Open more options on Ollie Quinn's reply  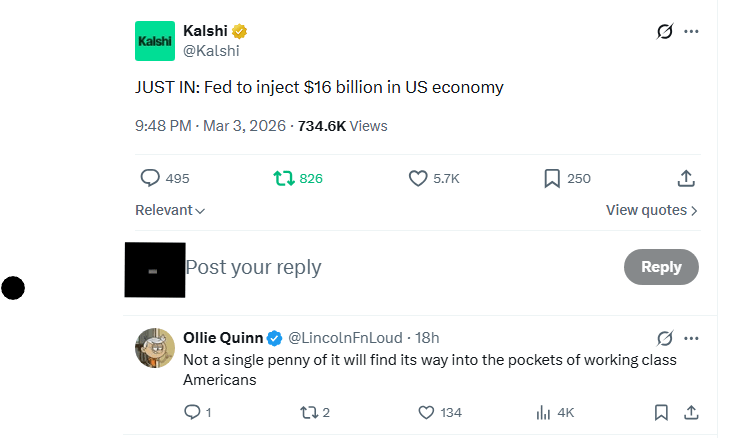coord(691,337)
